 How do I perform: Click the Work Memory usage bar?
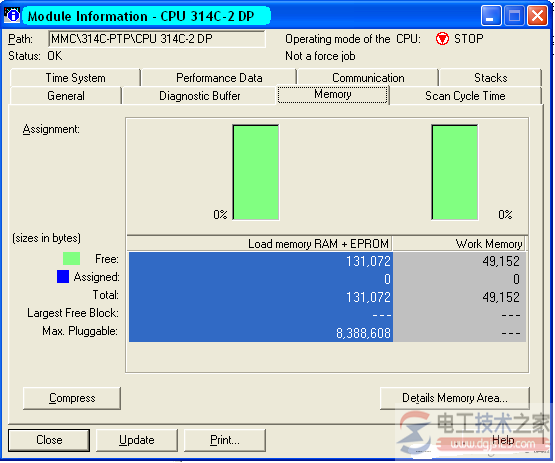pyautogui.click(x=454, y=172)
